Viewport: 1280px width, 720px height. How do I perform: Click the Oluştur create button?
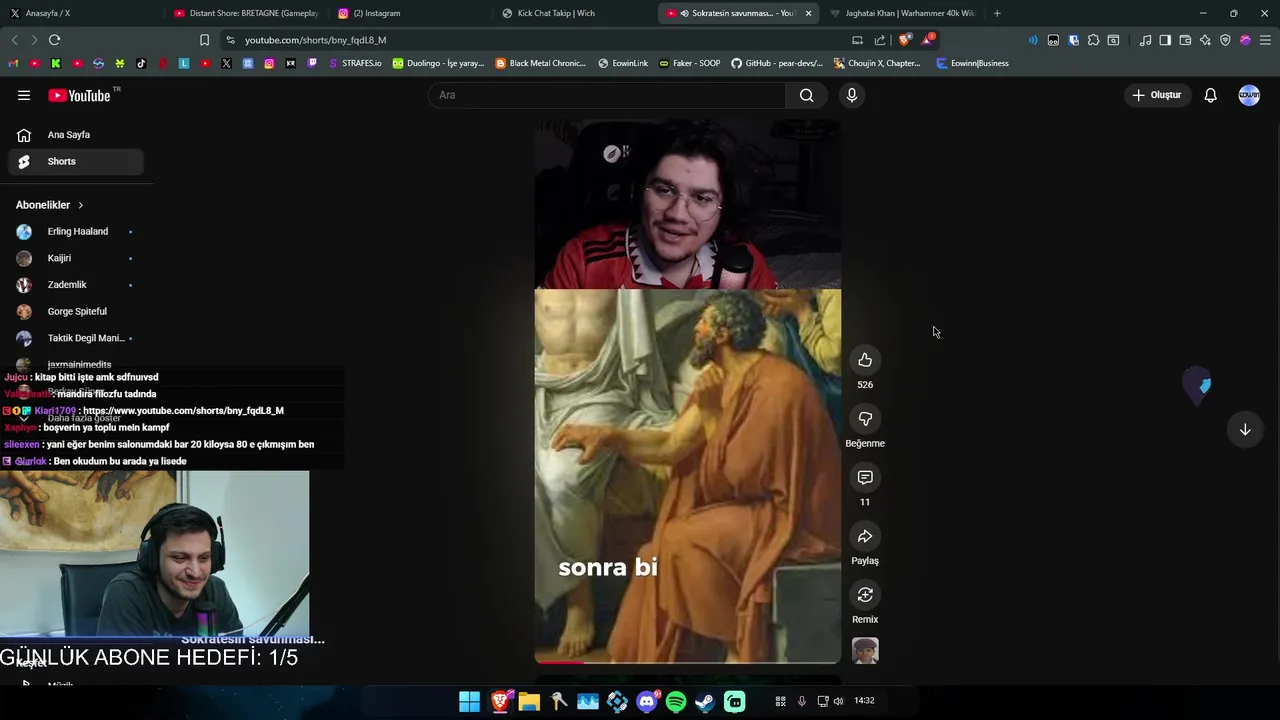1157,95
